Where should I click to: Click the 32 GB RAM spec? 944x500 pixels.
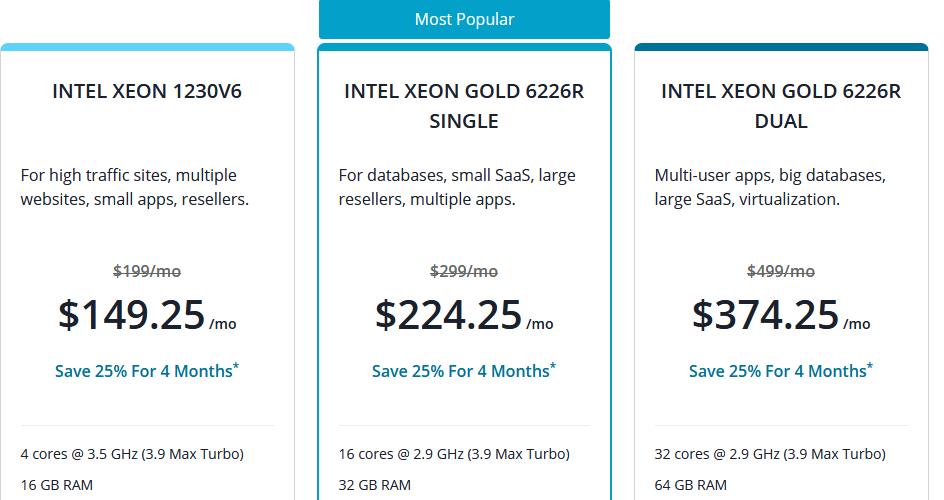click(x=374, y=485)
